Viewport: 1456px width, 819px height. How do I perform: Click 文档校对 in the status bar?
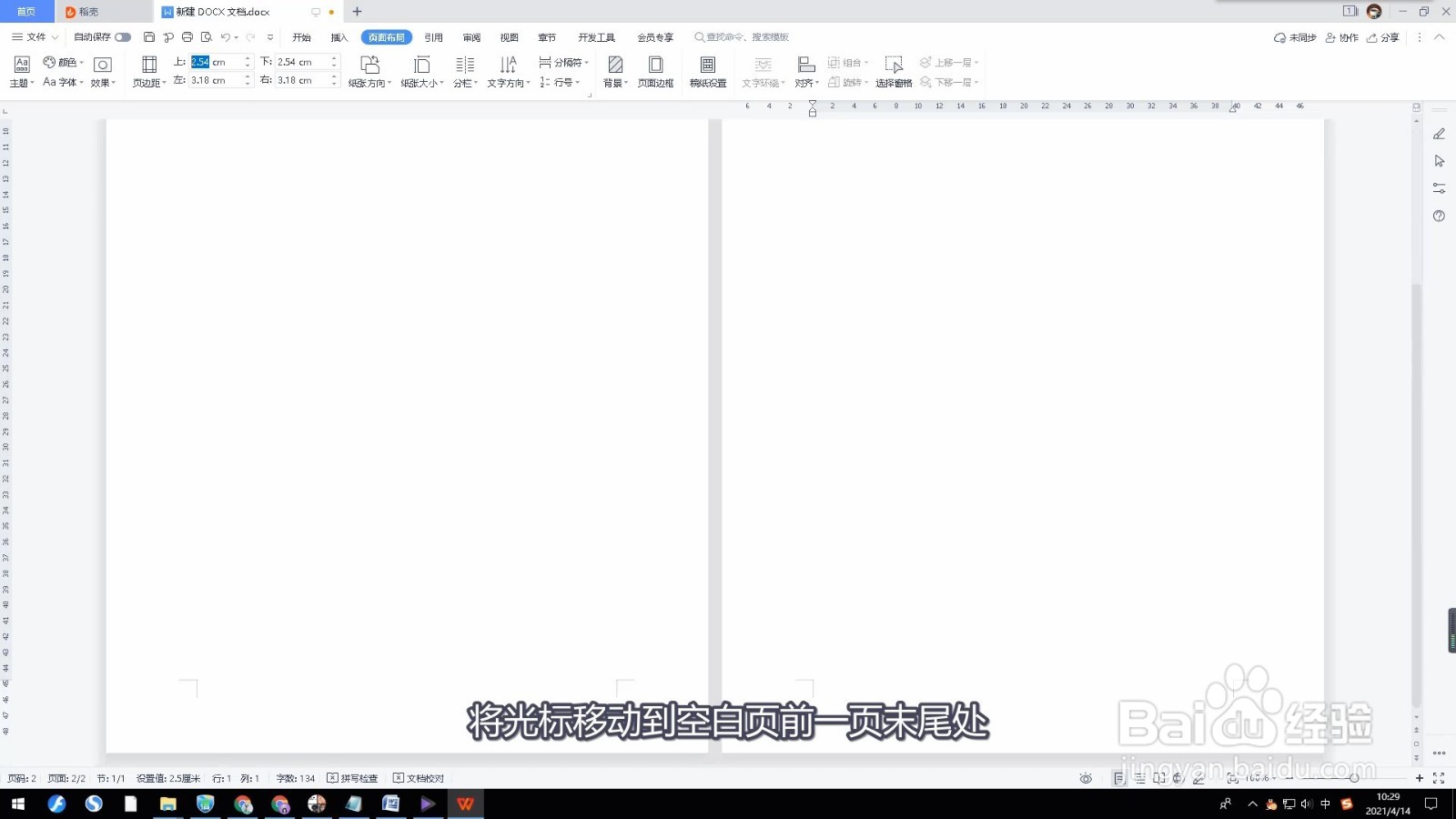point(419,778)
